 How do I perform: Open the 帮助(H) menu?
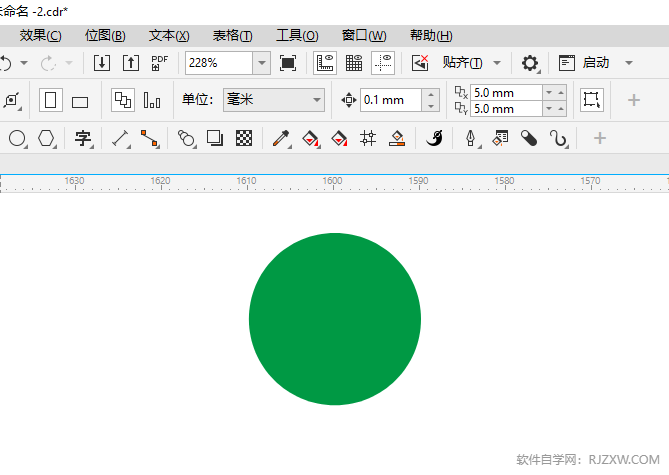pyautogui.click(x=431, y=35)
